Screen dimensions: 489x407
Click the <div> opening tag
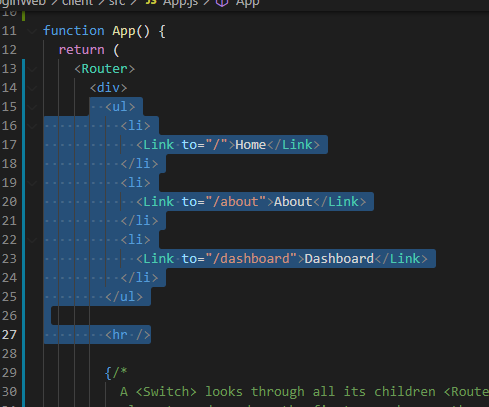[x=109, y=88]
